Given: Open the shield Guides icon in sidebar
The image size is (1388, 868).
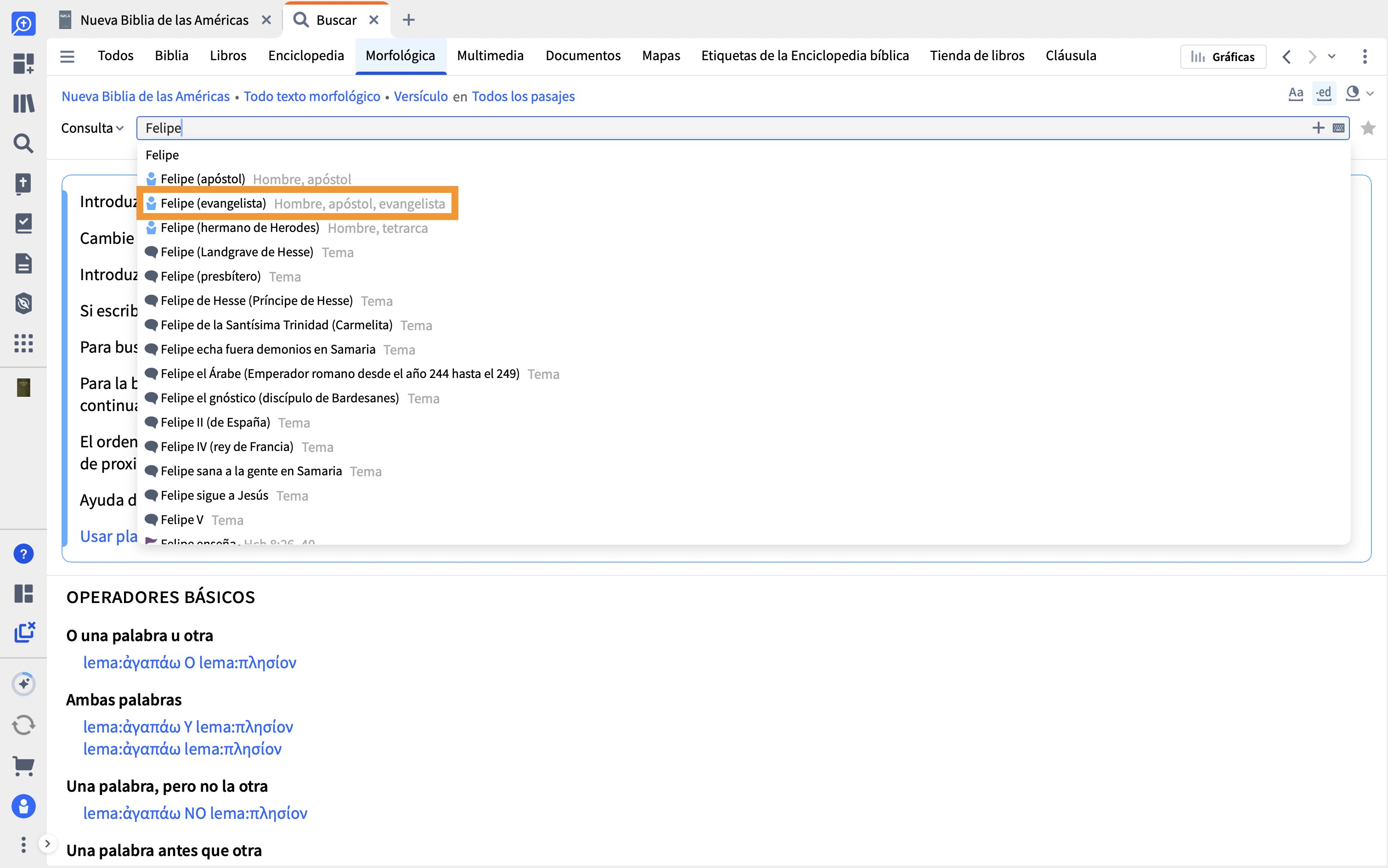Looking at the screenshot, I should pyautogui.click(x=23, y=303).
